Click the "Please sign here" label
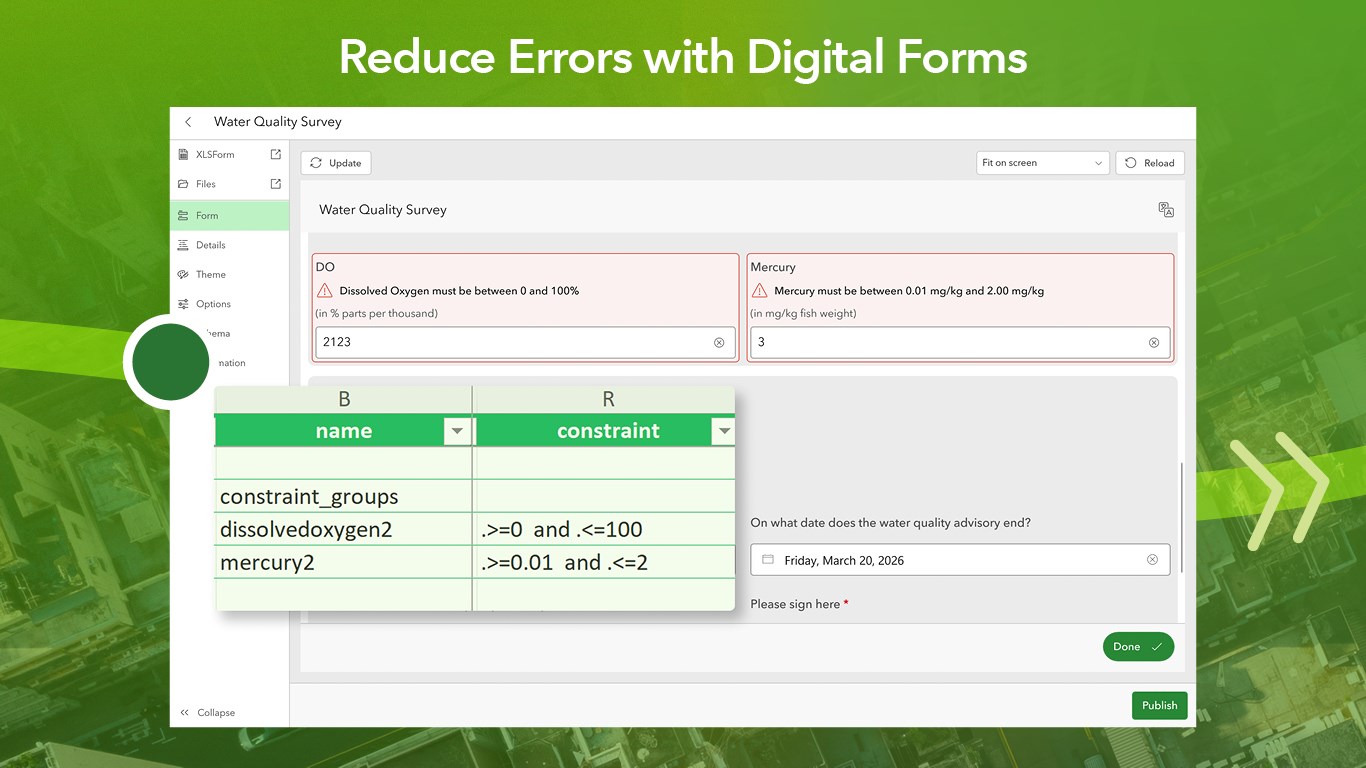The height and width of the screenshot is (768, 1366). pyautogui.click(x=799, y=604)
